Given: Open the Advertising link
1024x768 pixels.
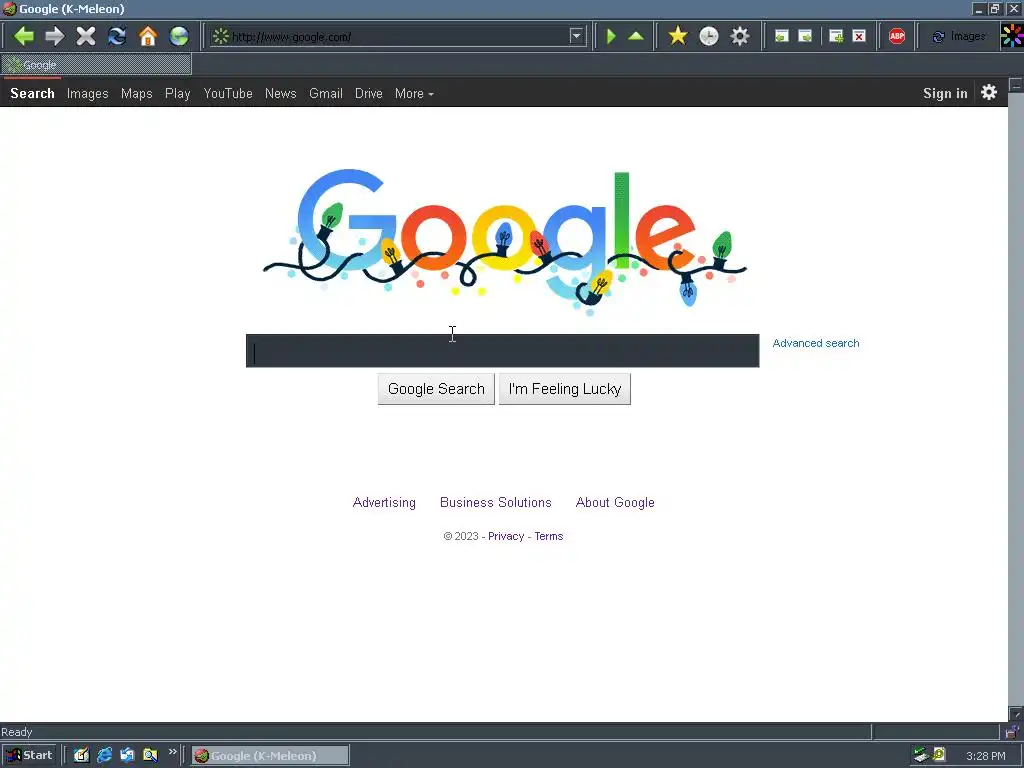Looking at the screenshot, I should point(384,502).
